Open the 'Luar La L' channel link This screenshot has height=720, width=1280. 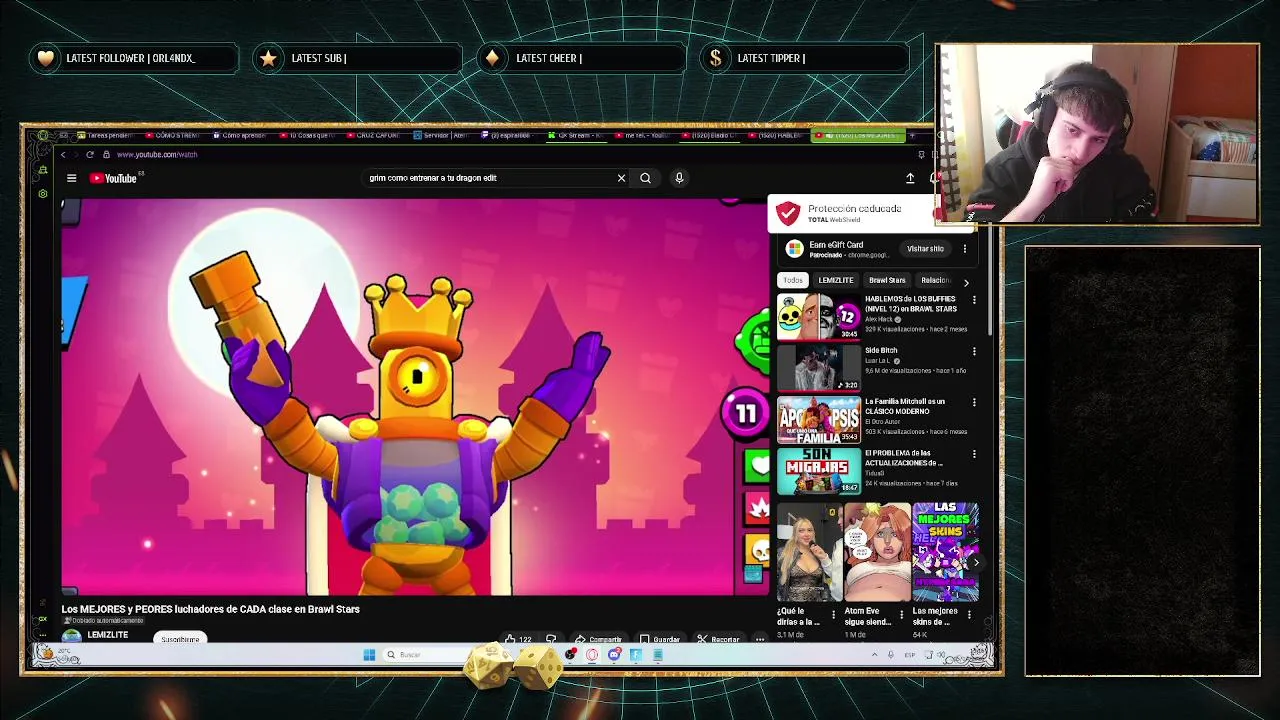click(878, 361)
